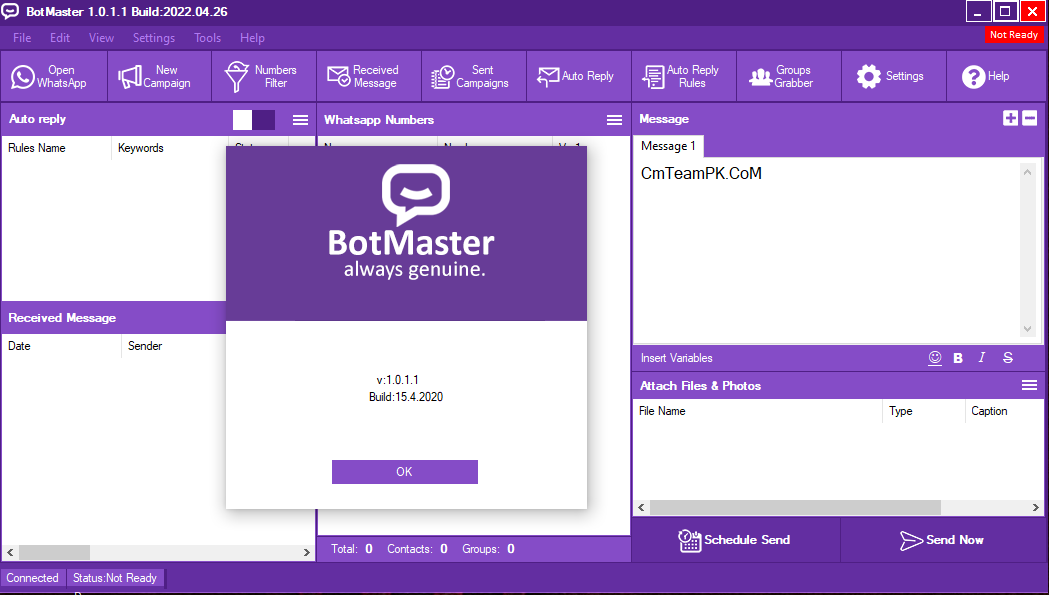Open the View menu
Viewport: 1049px width, 595px height.
pyautogui.click(x=101, y=38)
